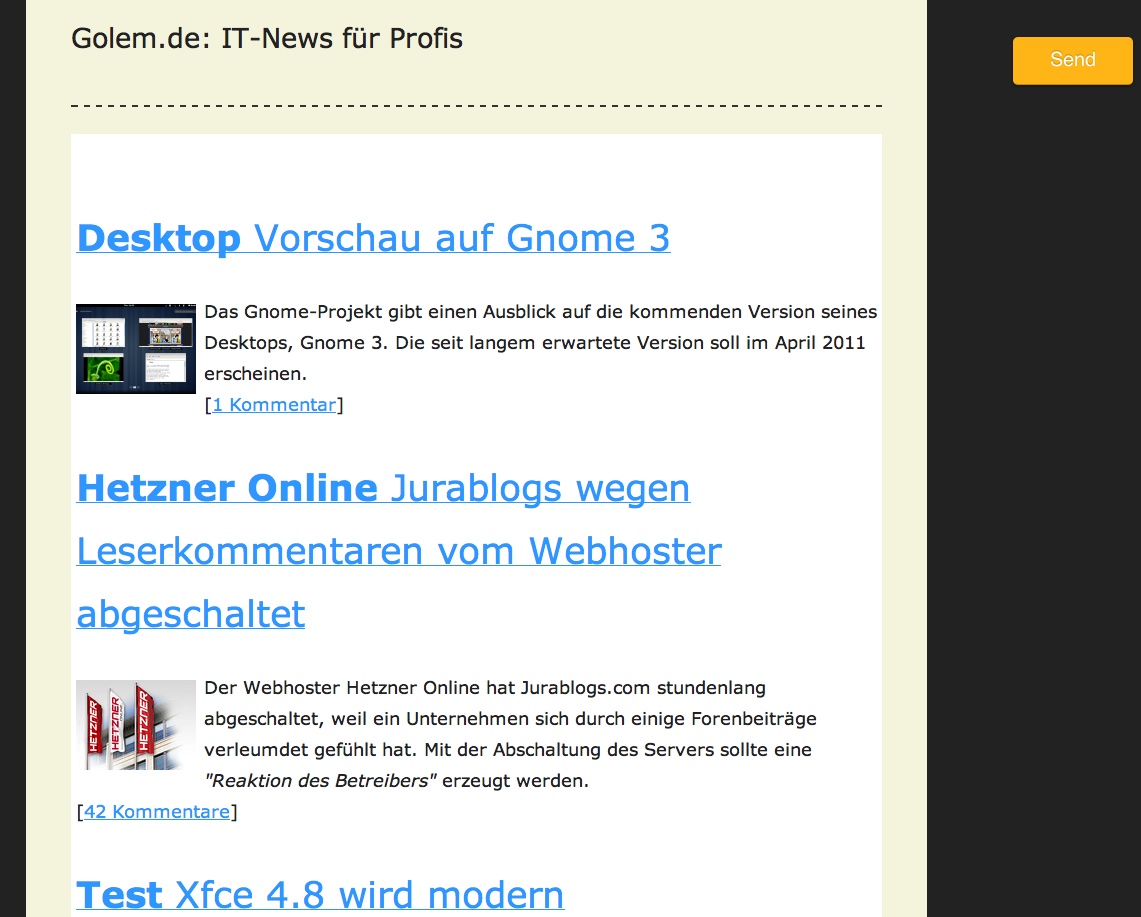
Task: Click the word "abgeschaltet" in the headline
Action: click(x=190, y=614)
